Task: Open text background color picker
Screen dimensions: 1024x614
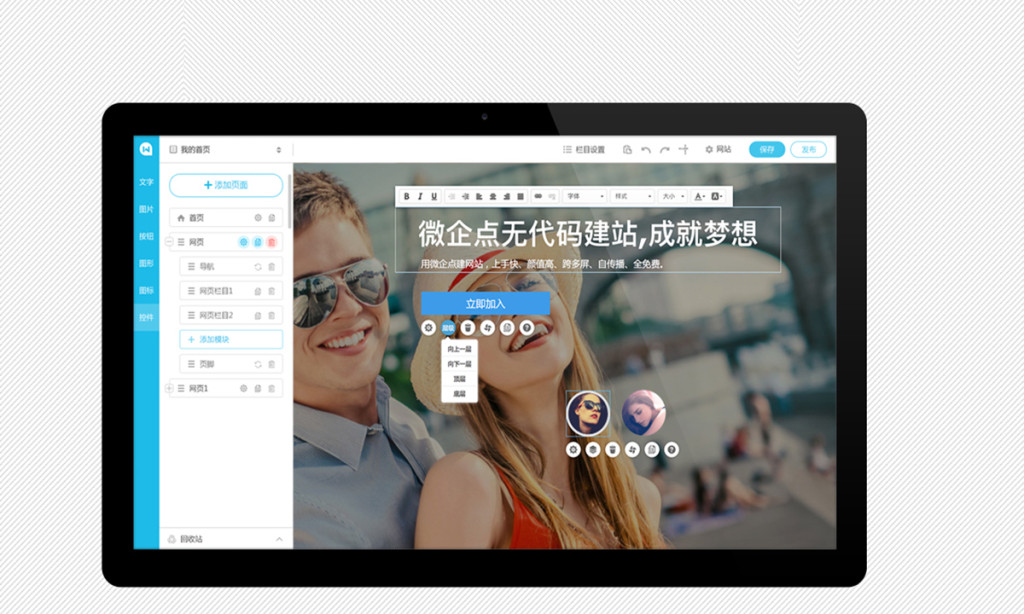Action: point(716,196)
